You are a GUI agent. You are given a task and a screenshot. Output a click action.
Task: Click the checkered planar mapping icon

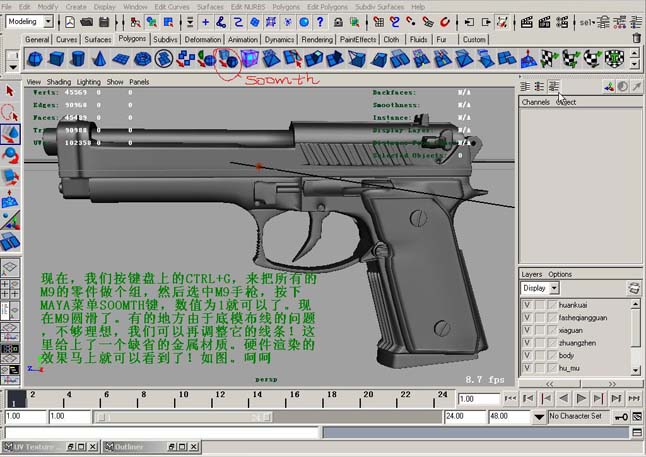(550, 59)
